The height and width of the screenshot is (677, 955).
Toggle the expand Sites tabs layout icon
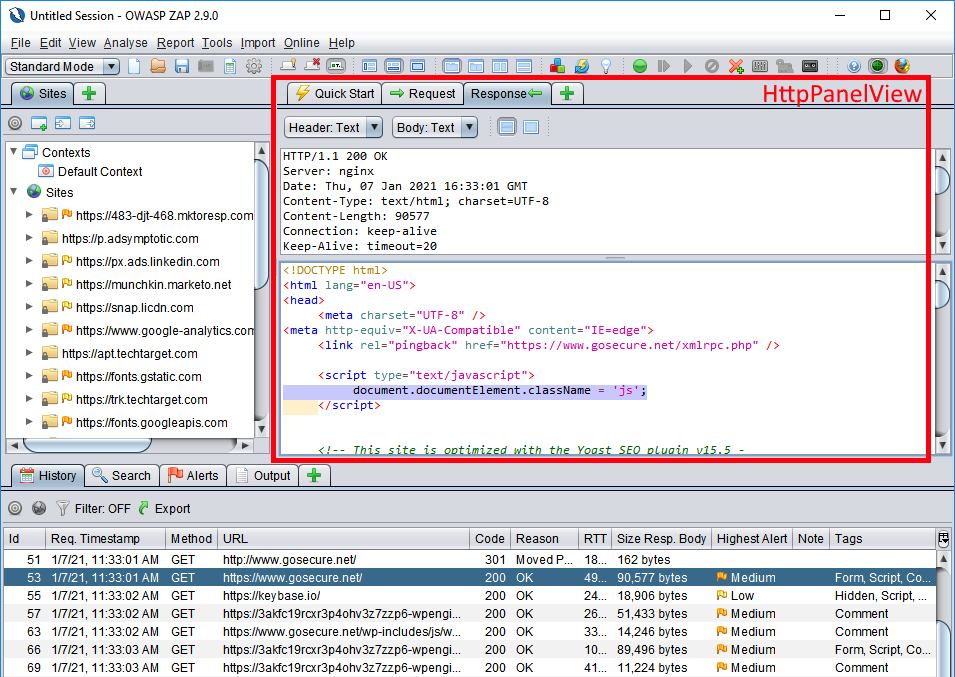(x=369, y=66)
